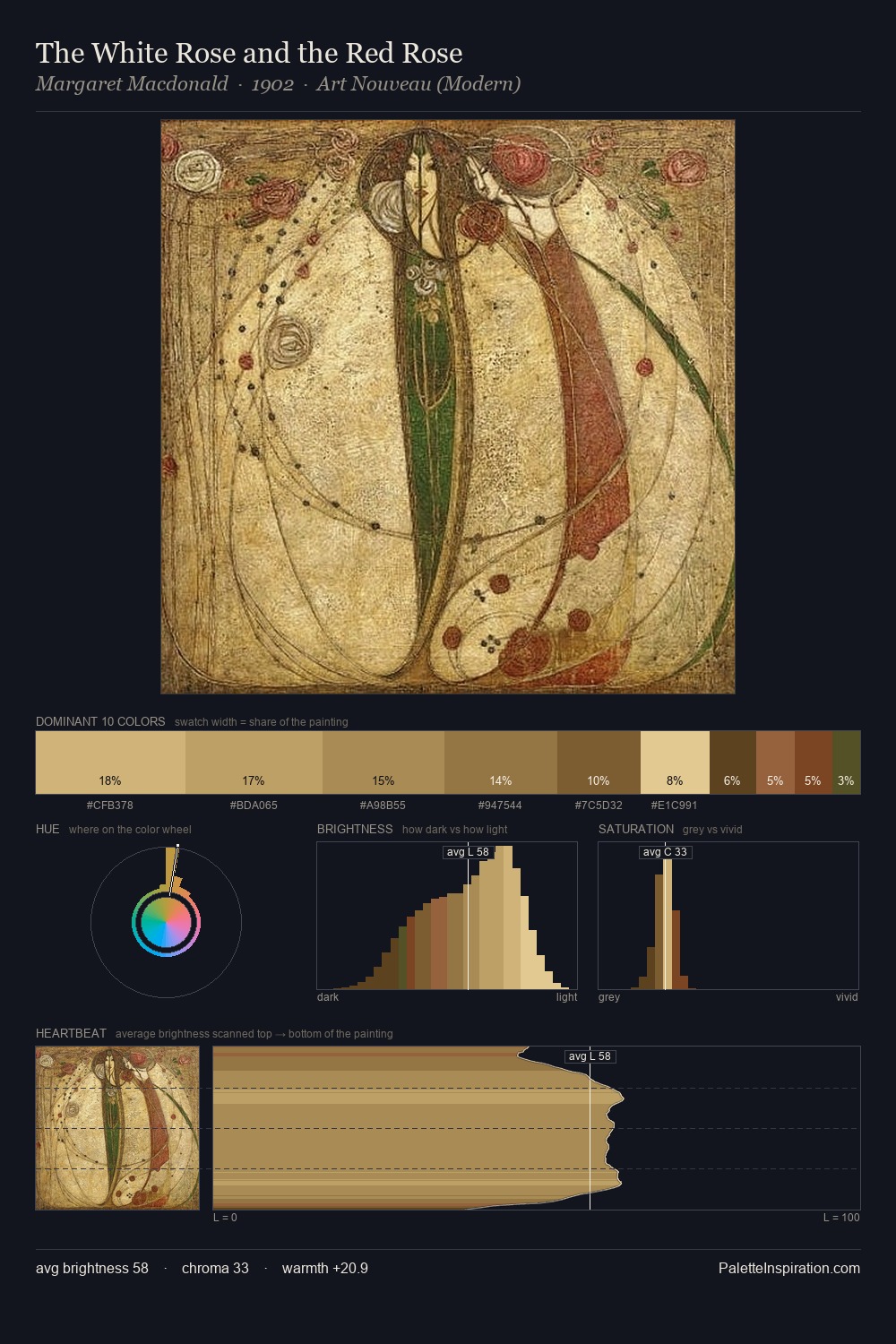The height and width of the screenshot is (1344, 896).
Task: Select the 6% dark brown swatch
Action: [x=733, y=762]
